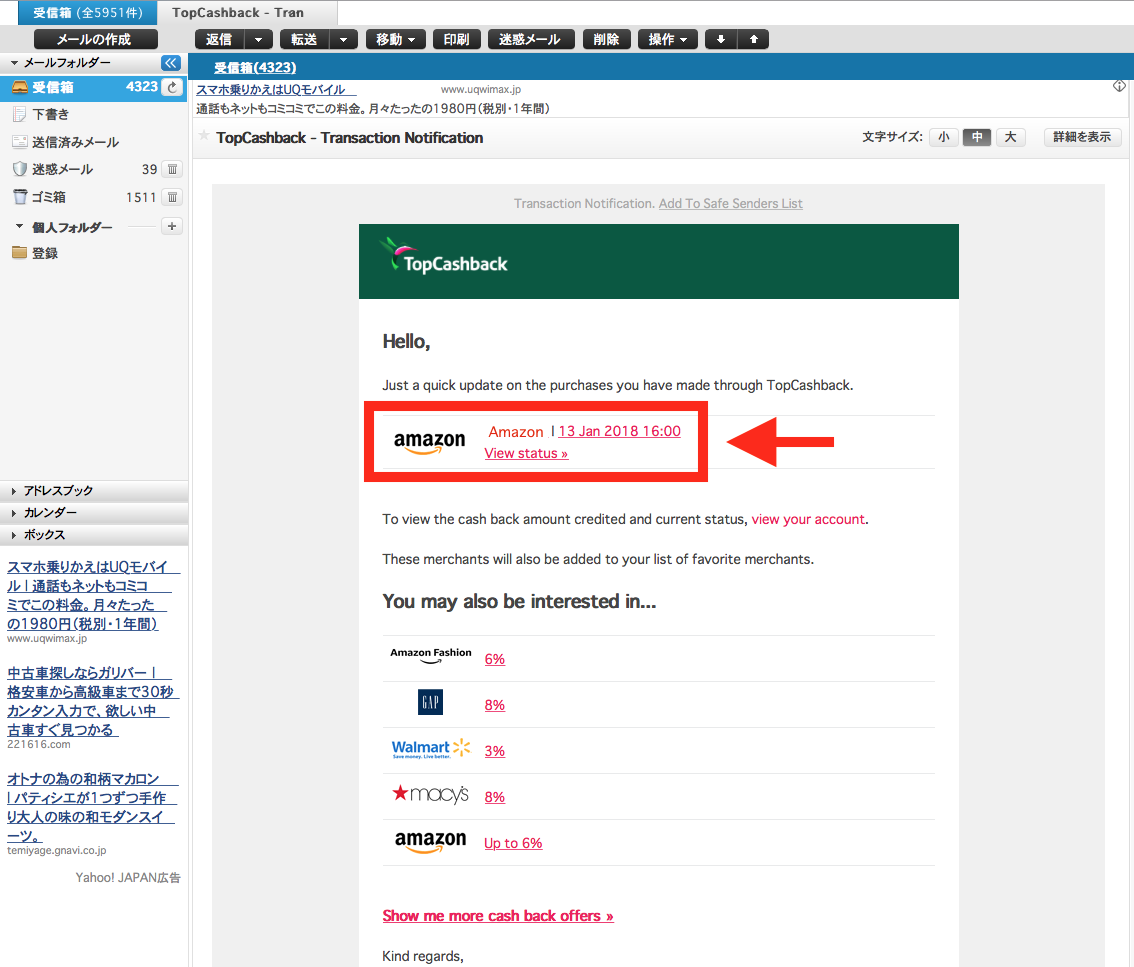
Task: Click the メールの作成 compose button
Action: [x=95, y=39]
